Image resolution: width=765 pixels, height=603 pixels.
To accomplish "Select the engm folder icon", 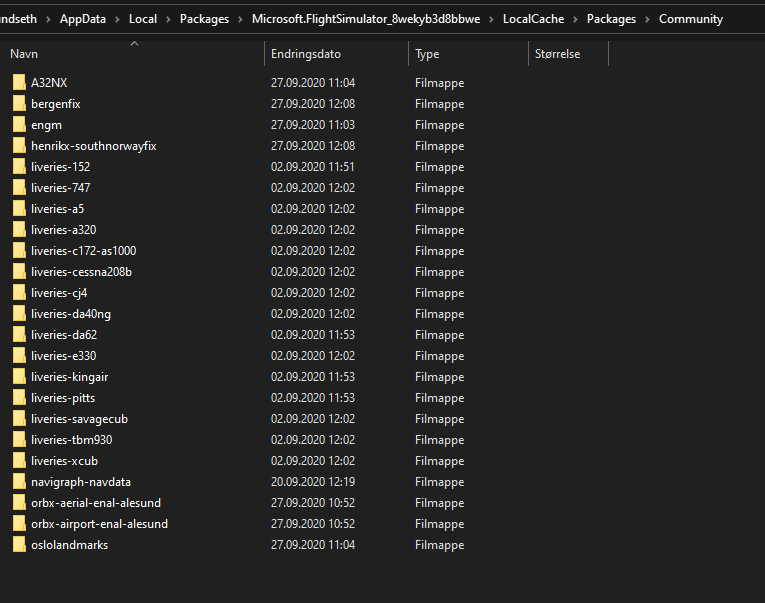I will pyautogui.click(x=19, y=124).
